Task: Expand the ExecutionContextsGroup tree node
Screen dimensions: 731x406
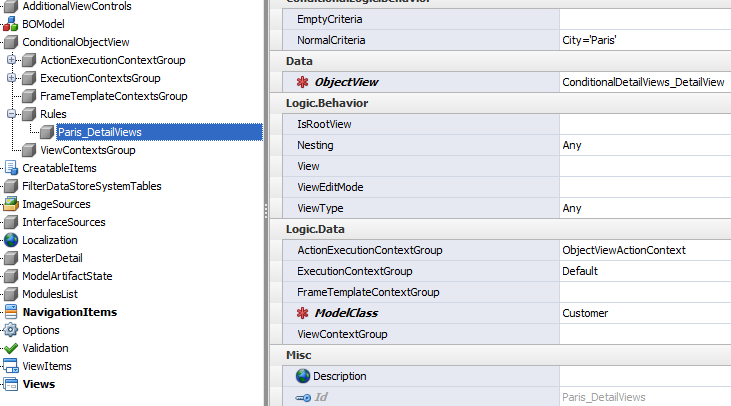Action: coord(11,78)
